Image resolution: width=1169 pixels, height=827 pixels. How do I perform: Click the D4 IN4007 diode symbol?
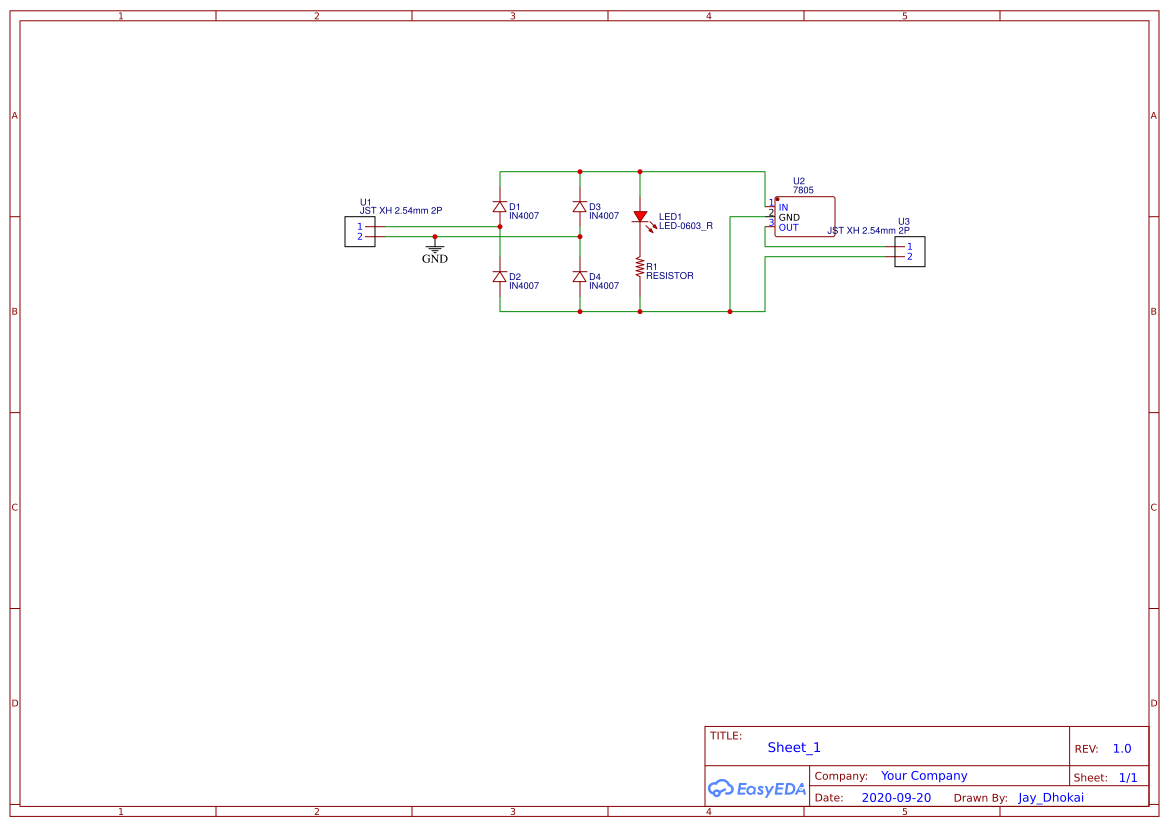(x=579, y=278)
